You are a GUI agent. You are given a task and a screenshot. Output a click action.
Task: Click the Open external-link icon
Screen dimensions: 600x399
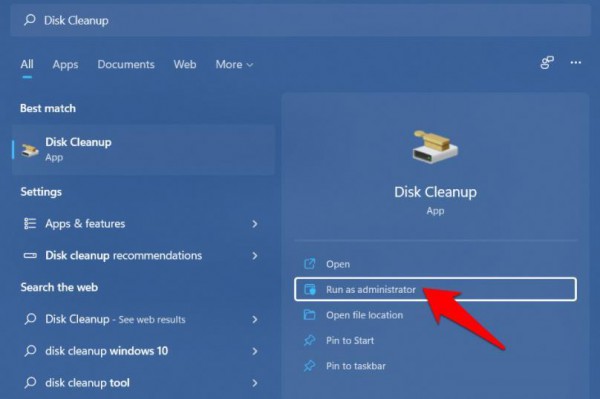point(309,264)
